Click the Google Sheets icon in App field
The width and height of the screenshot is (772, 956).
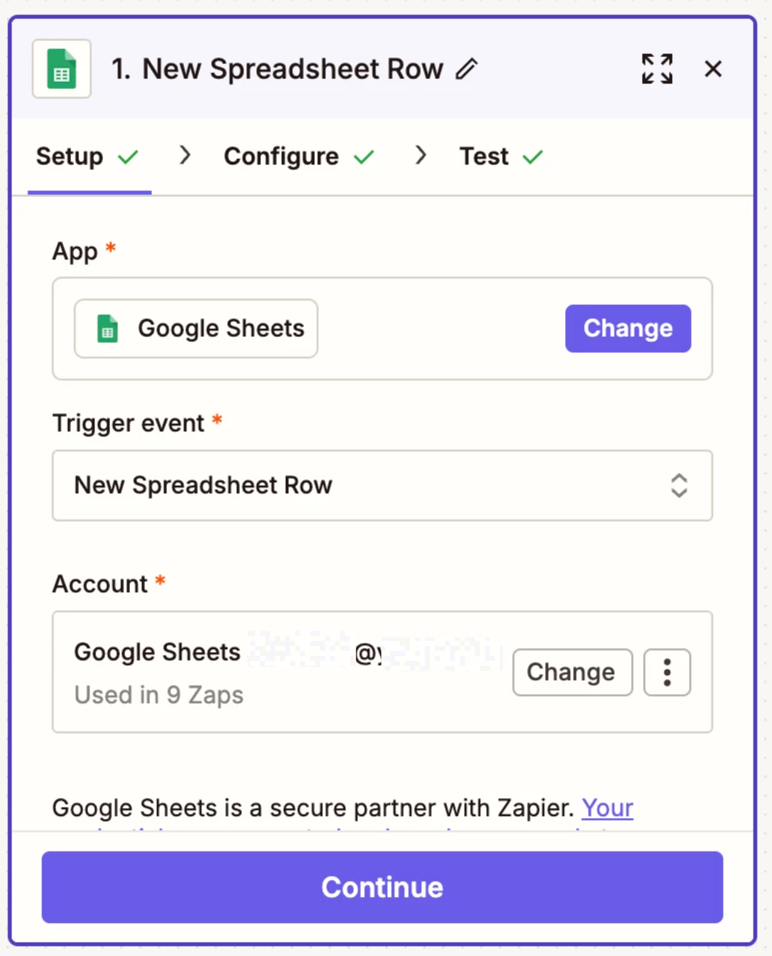(x=107, y=329)
